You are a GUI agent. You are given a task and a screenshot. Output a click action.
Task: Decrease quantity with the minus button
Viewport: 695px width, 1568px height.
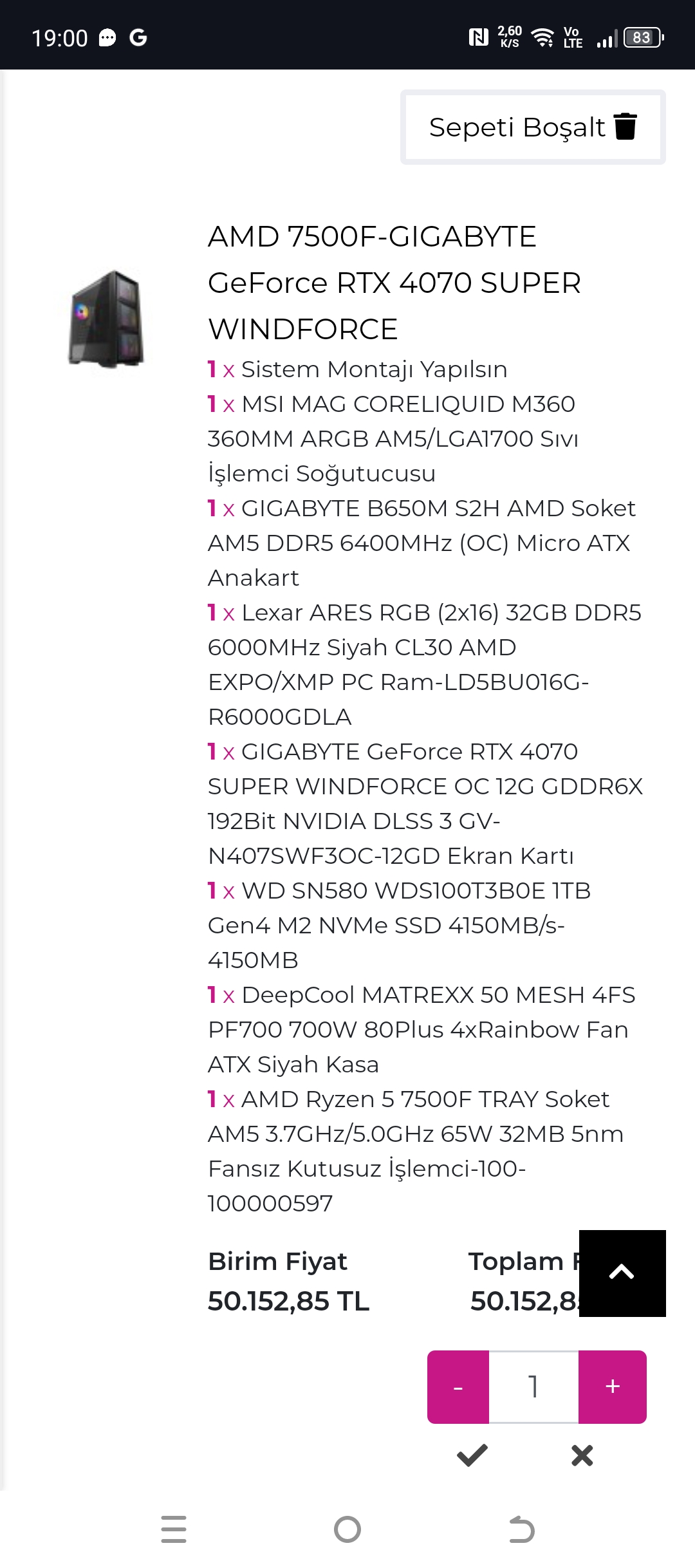click(x=458, y=1386)
